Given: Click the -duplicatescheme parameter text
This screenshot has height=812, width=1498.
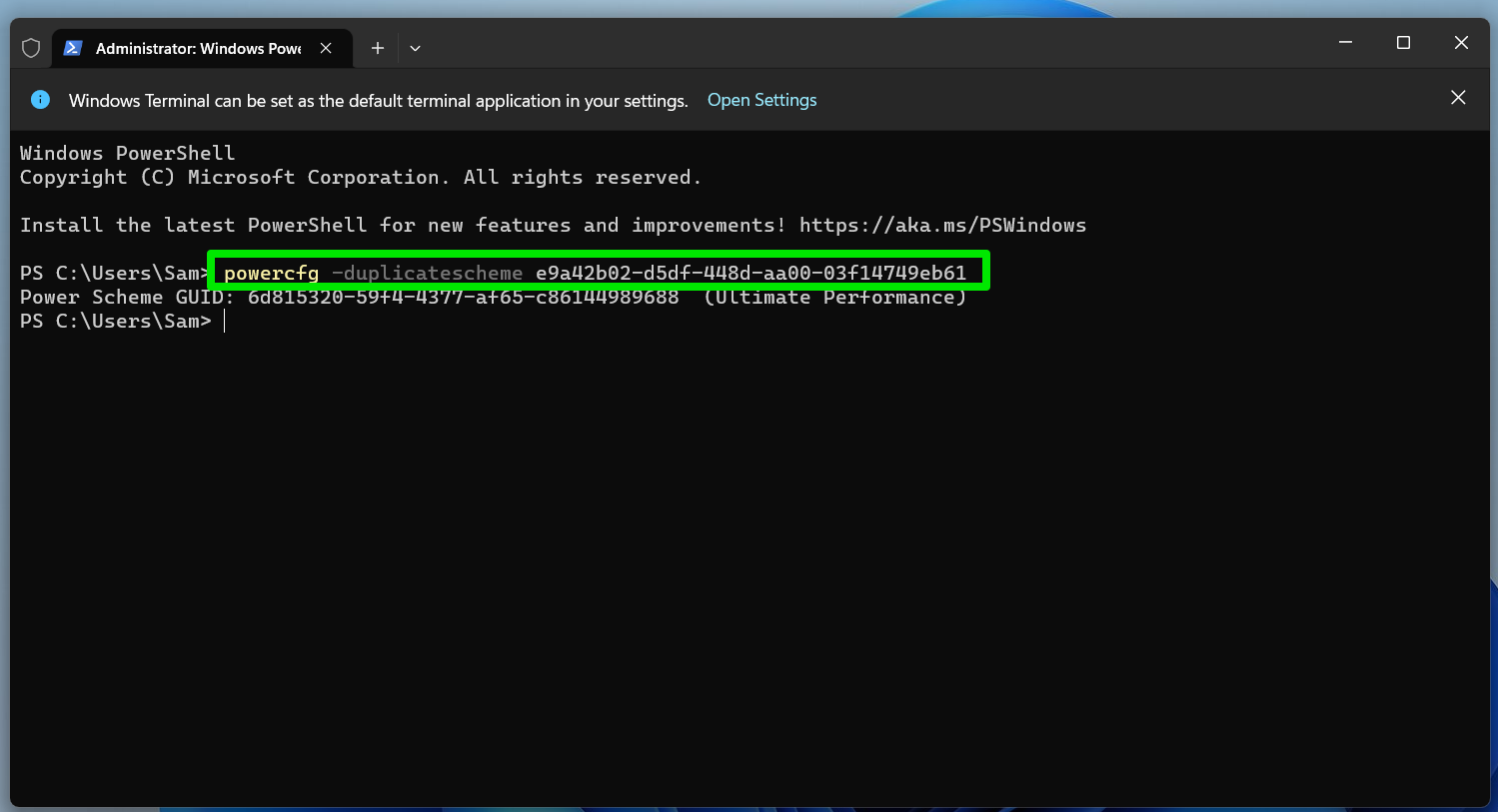Looking at the screenshot, I should [x=428, y=273].
